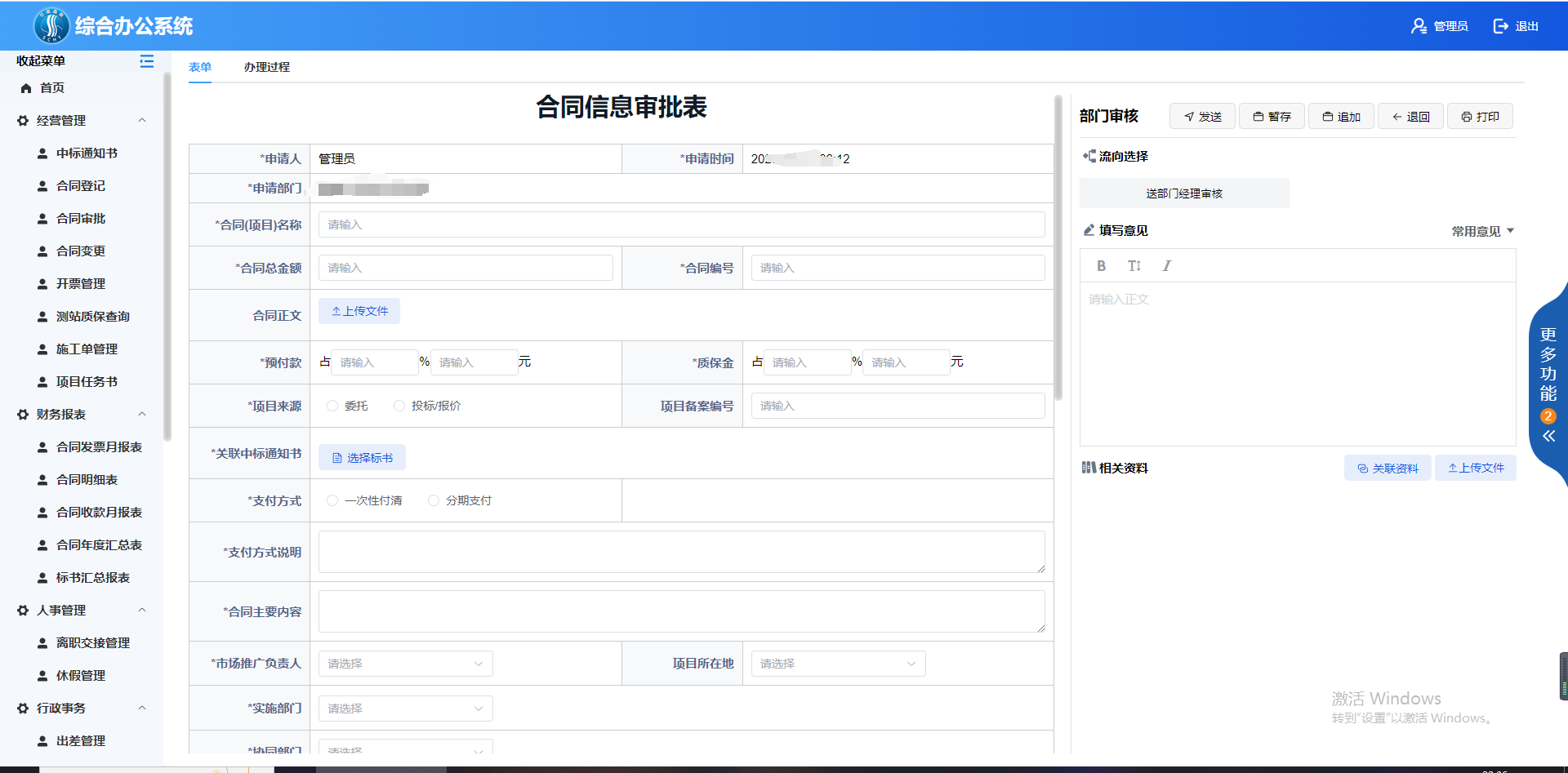Viewport: 1568px width, 773px height.
Task: Select 投标/报价 as project source
Action: click(399, 406)
